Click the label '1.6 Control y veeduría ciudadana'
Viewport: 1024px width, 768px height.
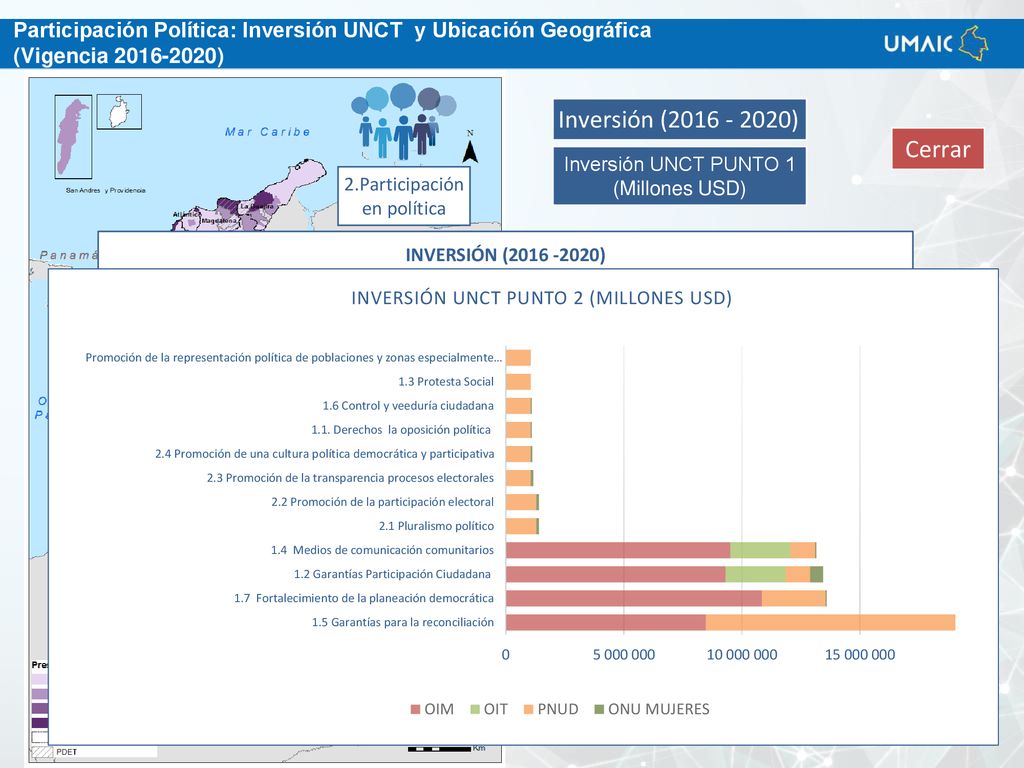[408, 406]
